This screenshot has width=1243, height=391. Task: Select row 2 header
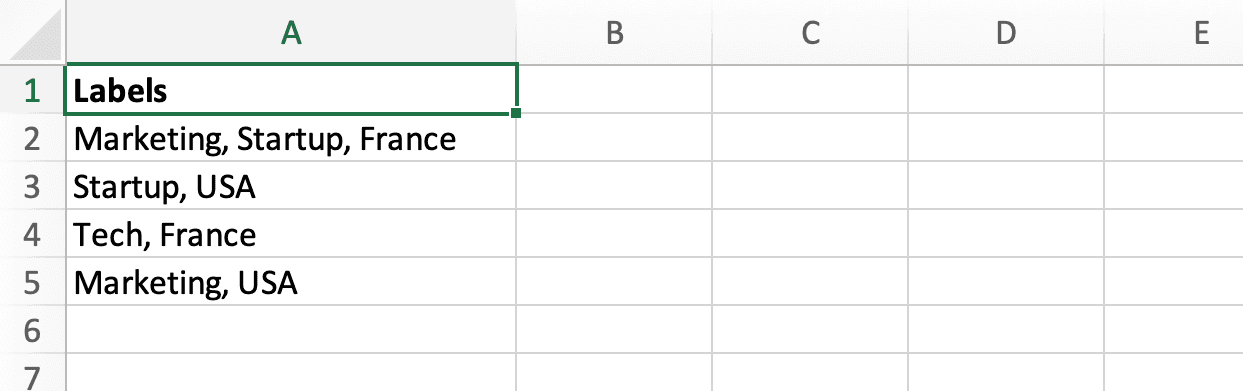click(32, 138)
